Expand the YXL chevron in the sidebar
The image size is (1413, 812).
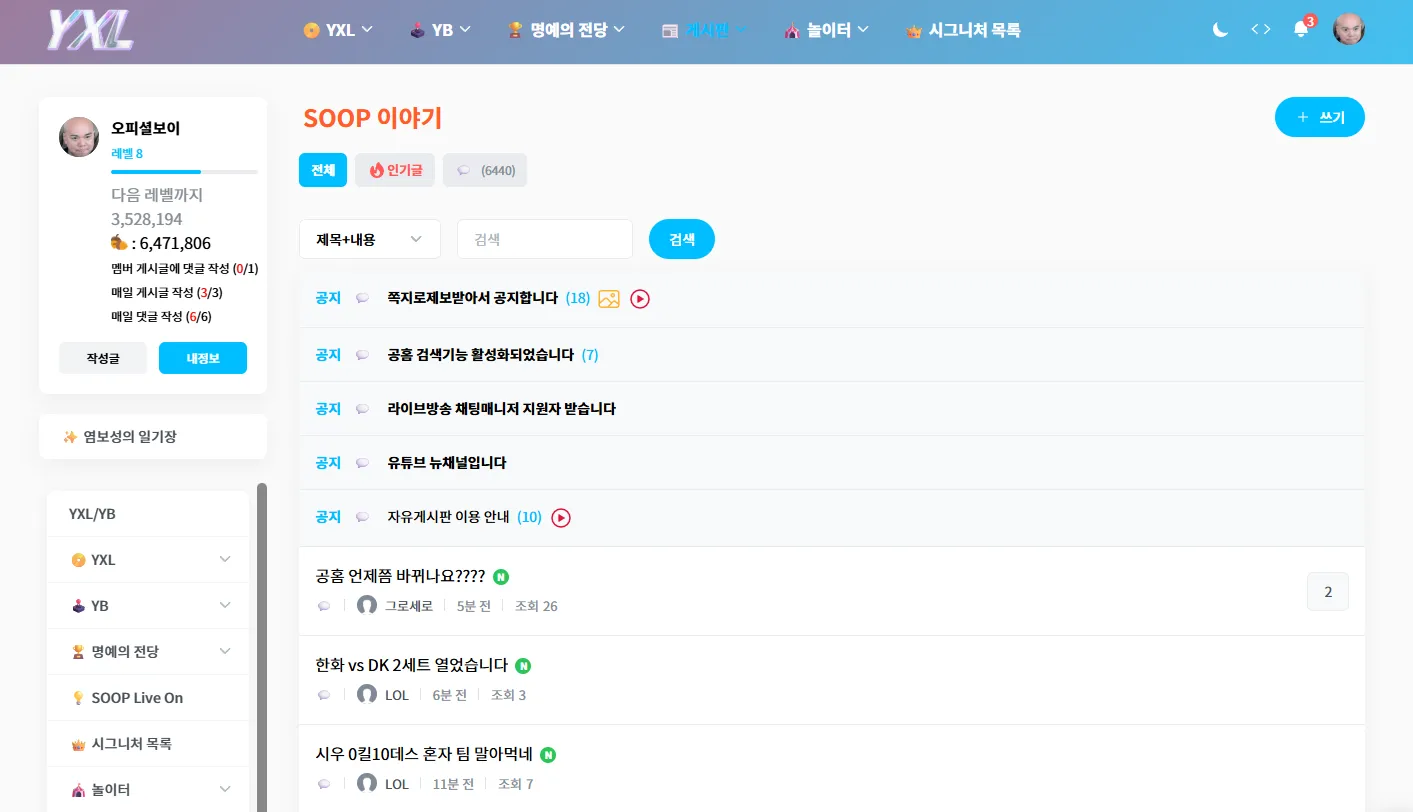pos(225,559)
